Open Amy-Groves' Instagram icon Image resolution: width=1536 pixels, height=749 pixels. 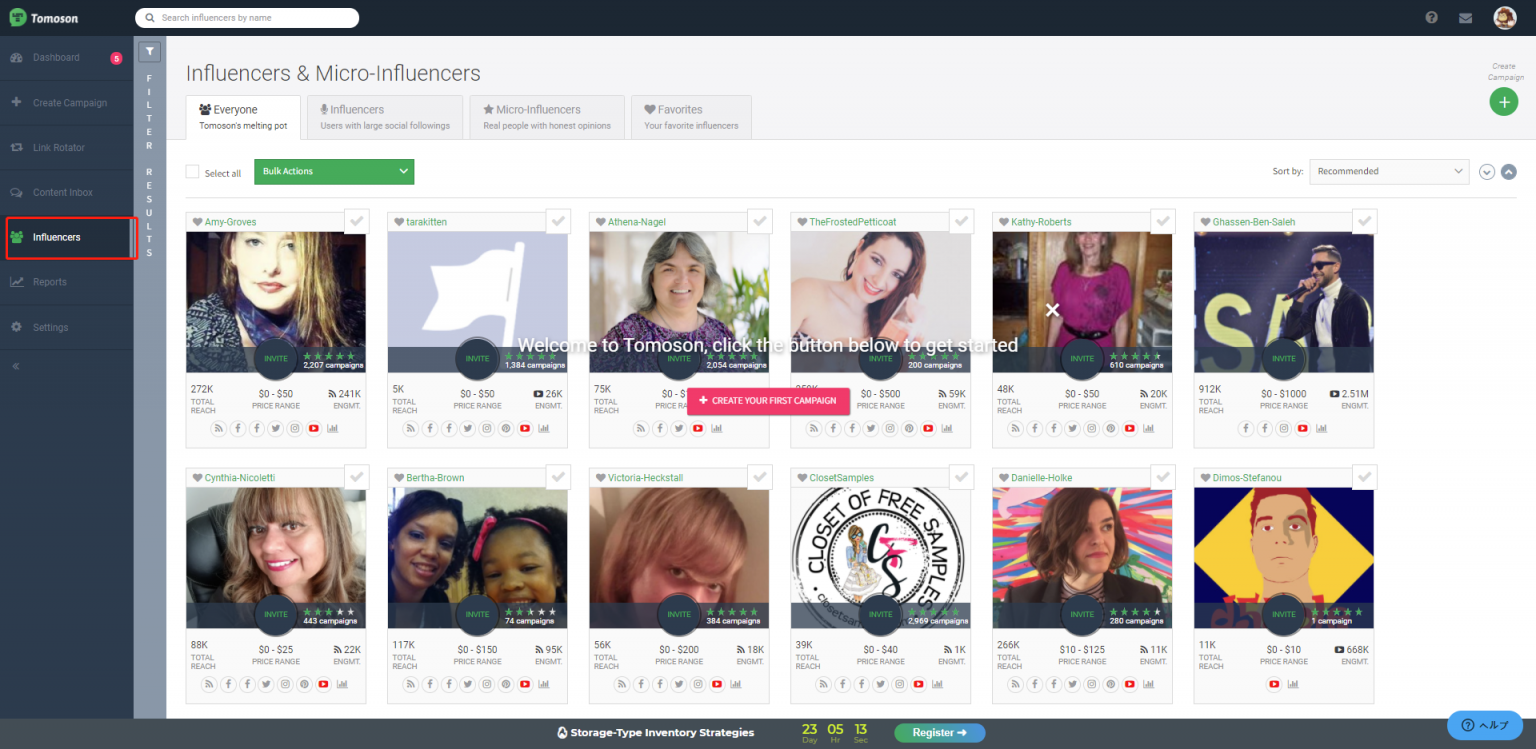coord(295,428)
